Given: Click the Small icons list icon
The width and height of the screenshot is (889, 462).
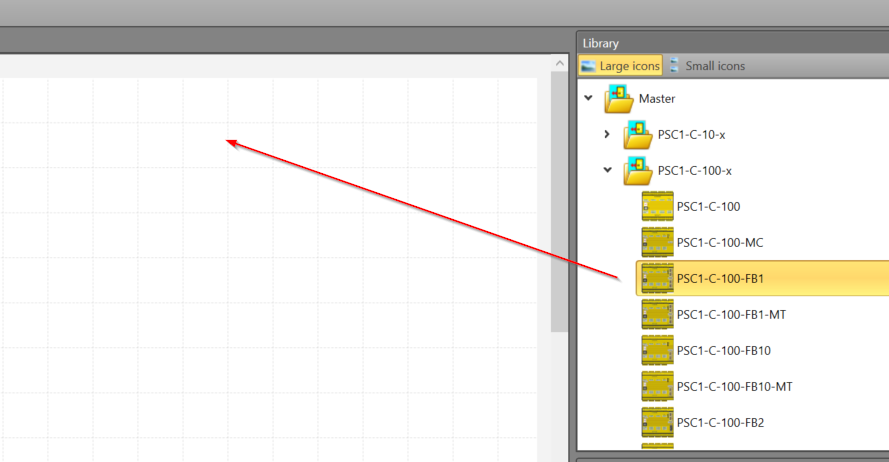Looking at the screenshot, I should (674, 65).
